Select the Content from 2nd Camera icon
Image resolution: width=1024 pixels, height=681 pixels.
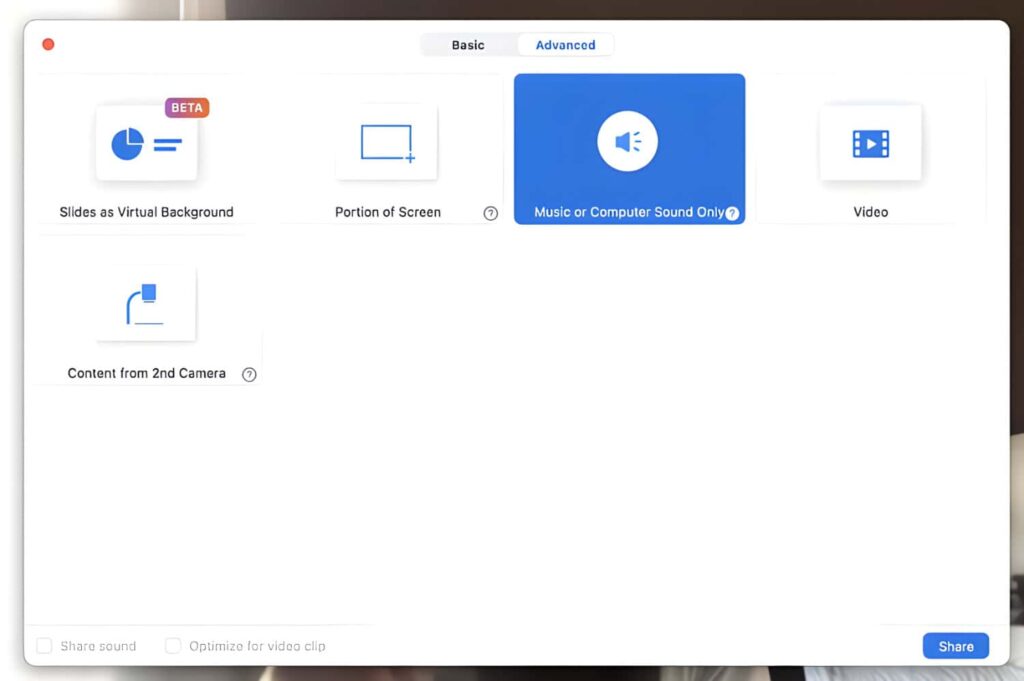pos(146,305)
